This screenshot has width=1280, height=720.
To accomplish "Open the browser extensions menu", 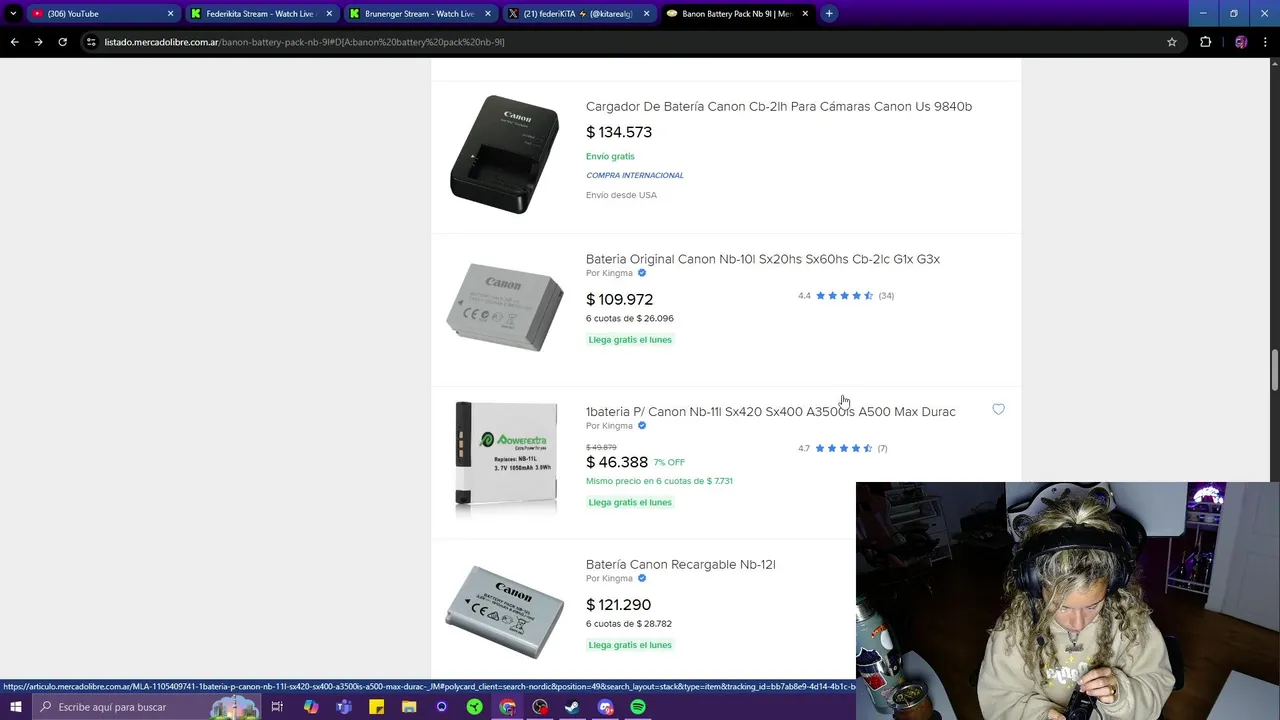I will 1205,42.
